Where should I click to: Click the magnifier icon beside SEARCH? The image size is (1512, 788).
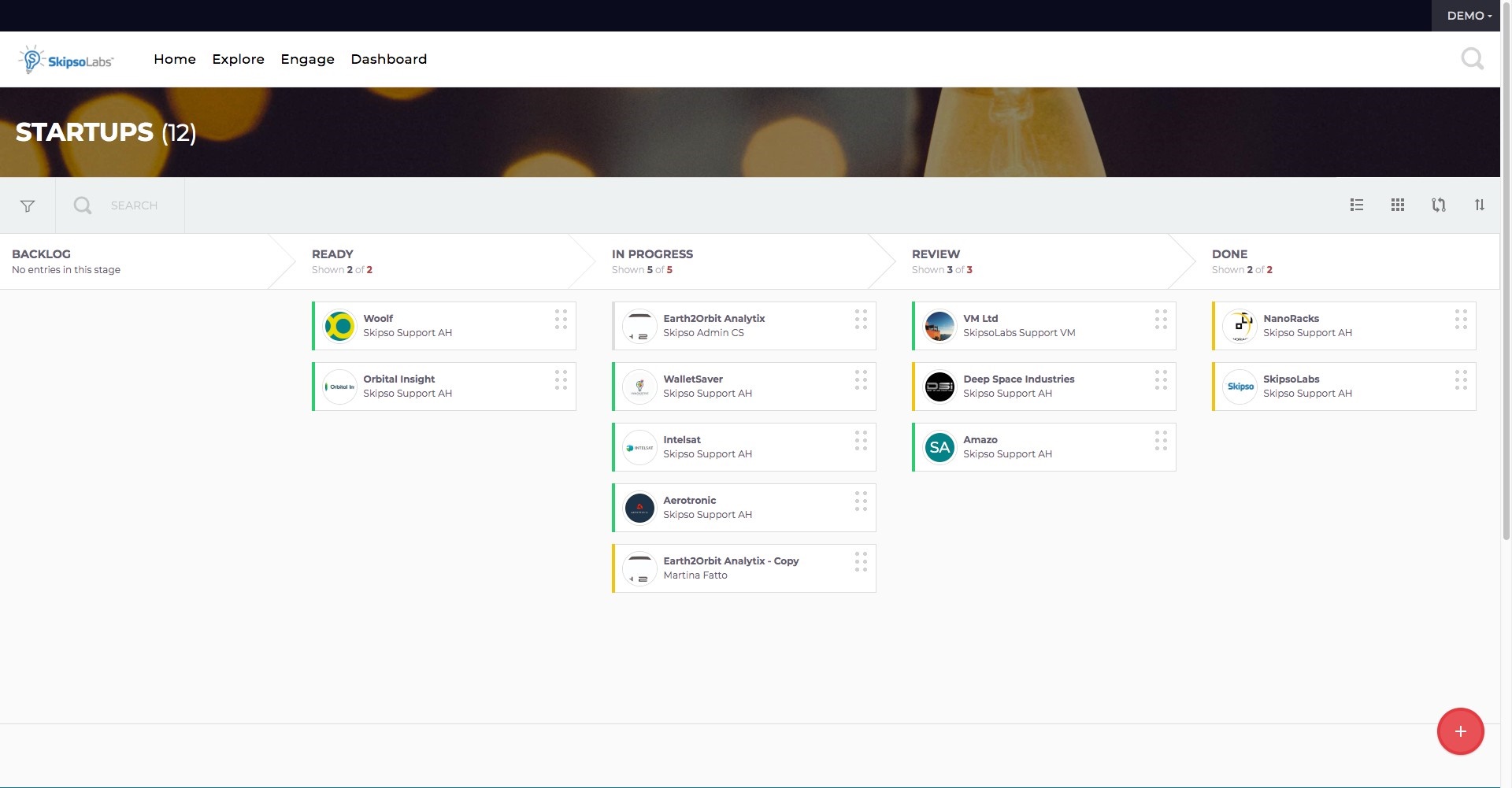pos(83,205)
